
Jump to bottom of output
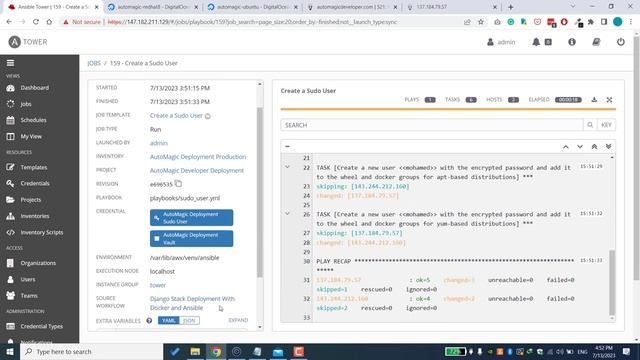608,147
